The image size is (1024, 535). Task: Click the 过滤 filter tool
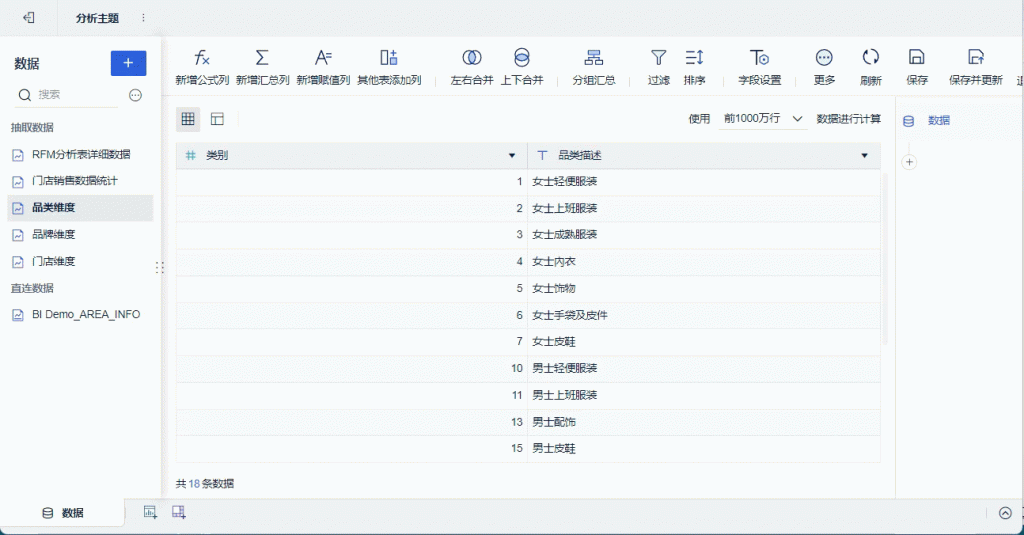point(658,67)
